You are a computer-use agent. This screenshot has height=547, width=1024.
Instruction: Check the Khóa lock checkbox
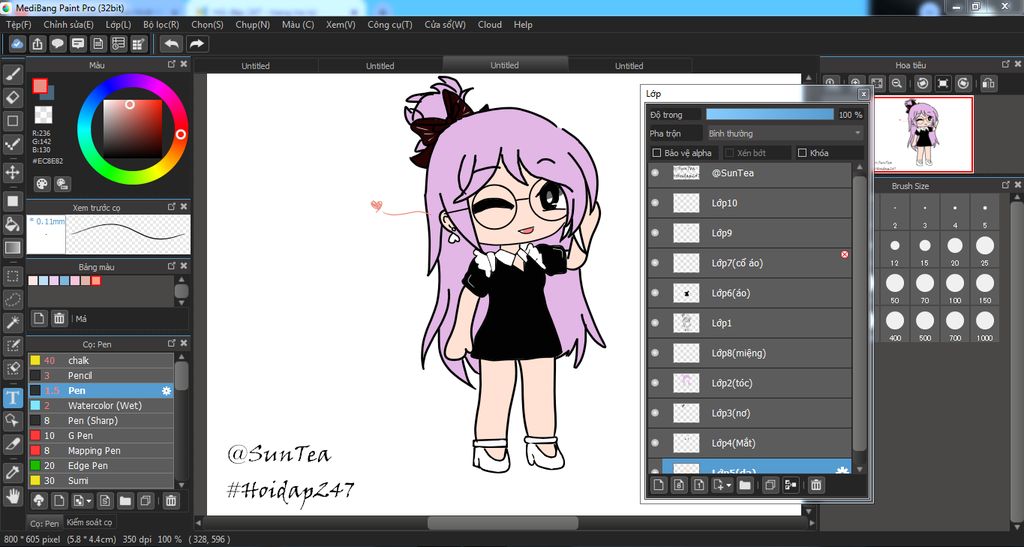[x=802, y=153]
